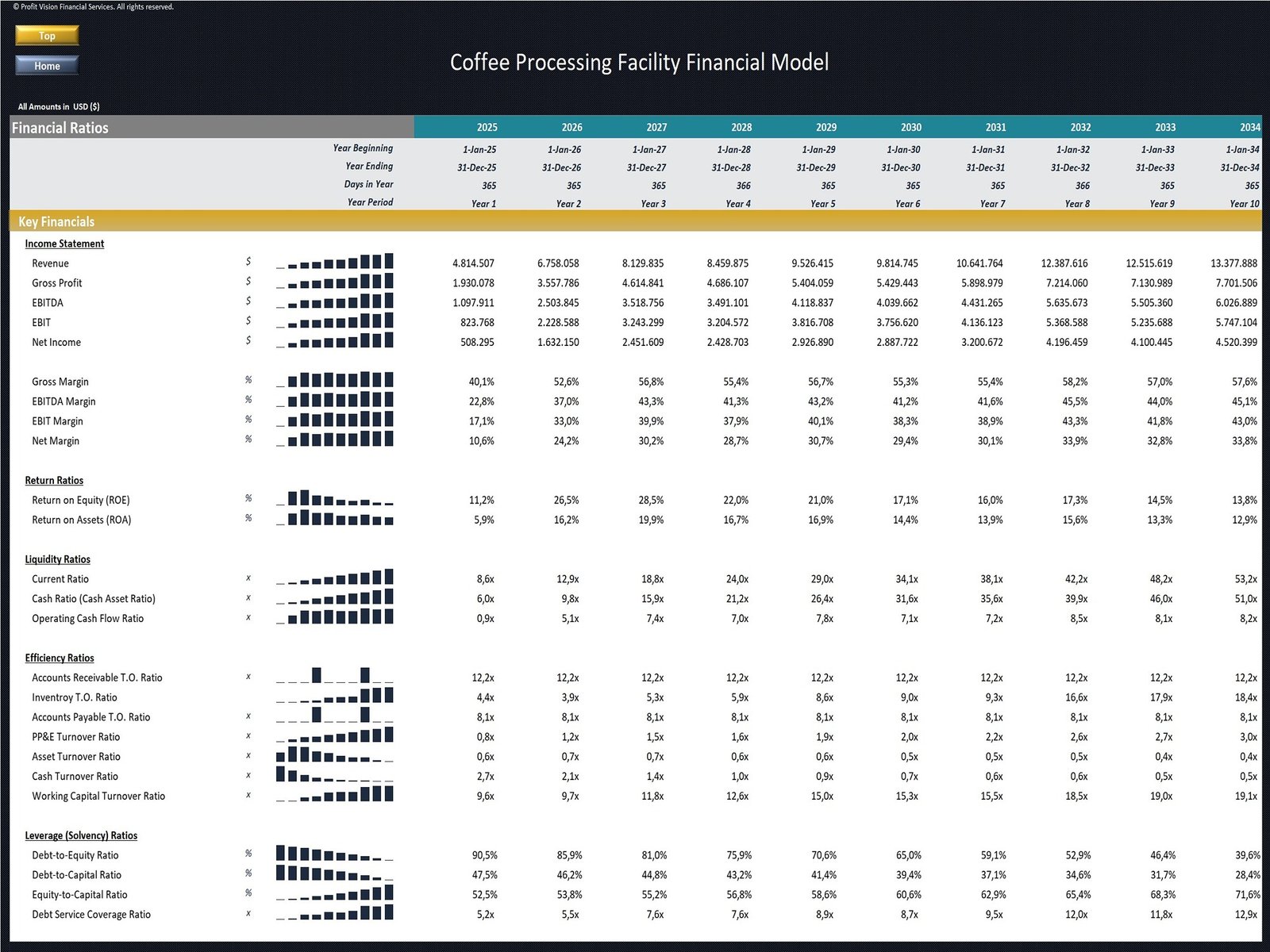Select the Net Income sparkline chart
1270x952 pixels.
333,342
